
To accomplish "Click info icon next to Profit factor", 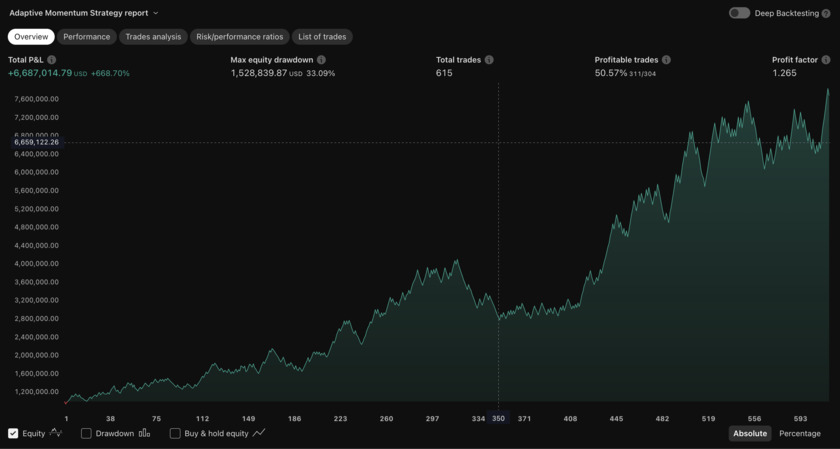I will click(x=826, y=60).
